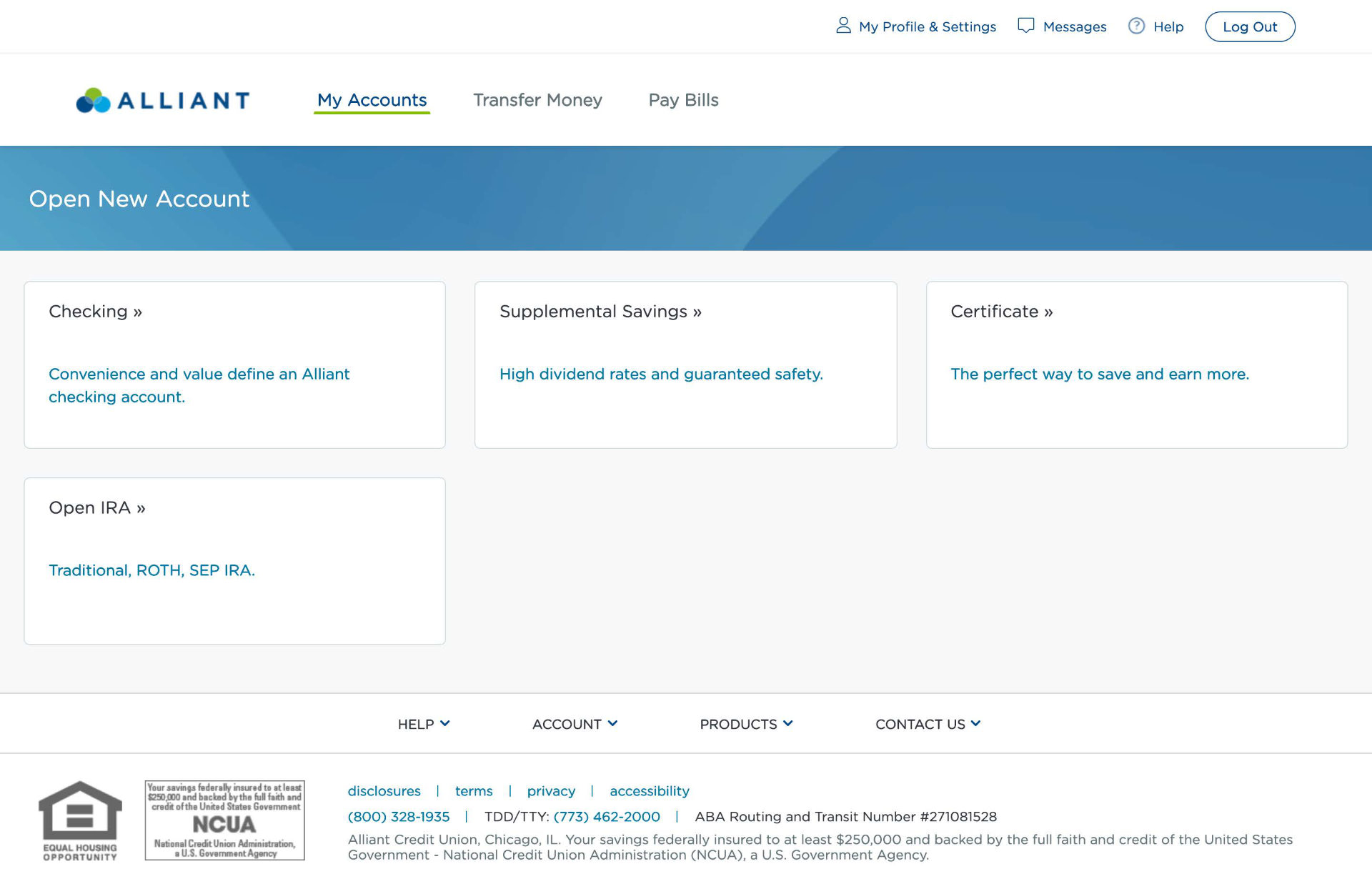Click TDD/TTY number (773) 462-2000

coord(607,817)
